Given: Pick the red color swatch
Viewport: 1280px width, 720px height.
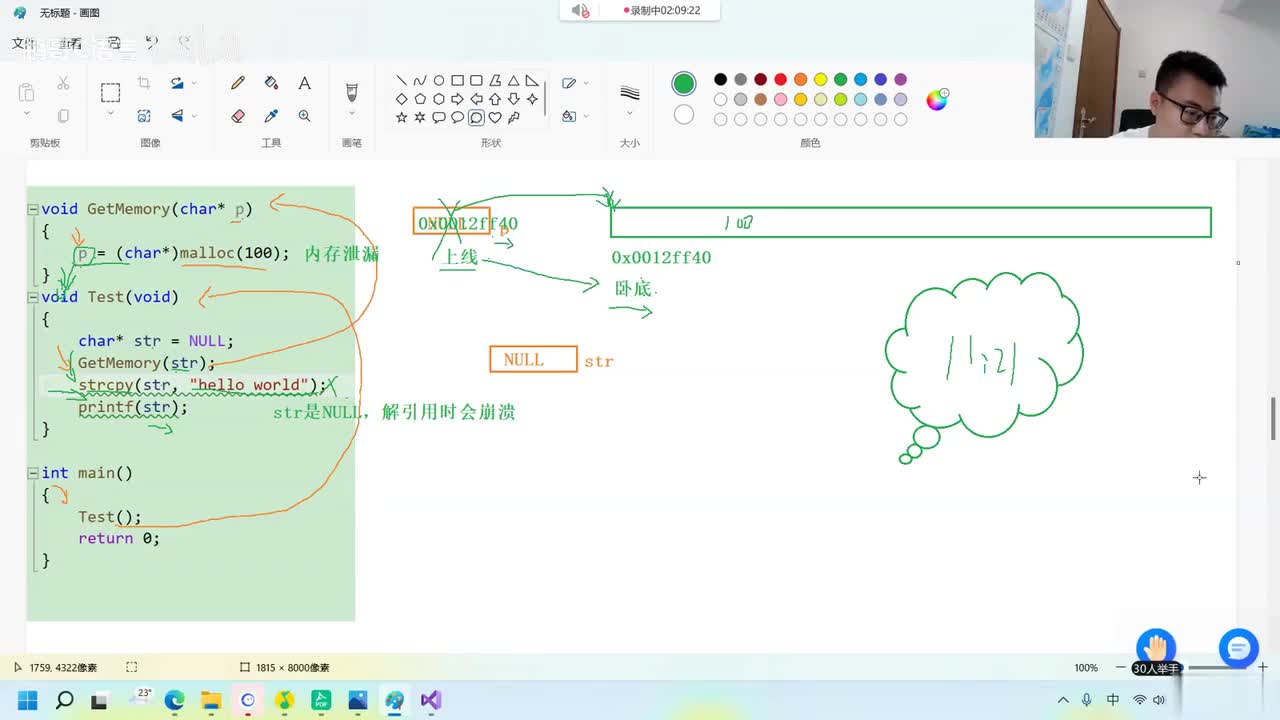Looking at the screenshot, I should coord(780,80).
